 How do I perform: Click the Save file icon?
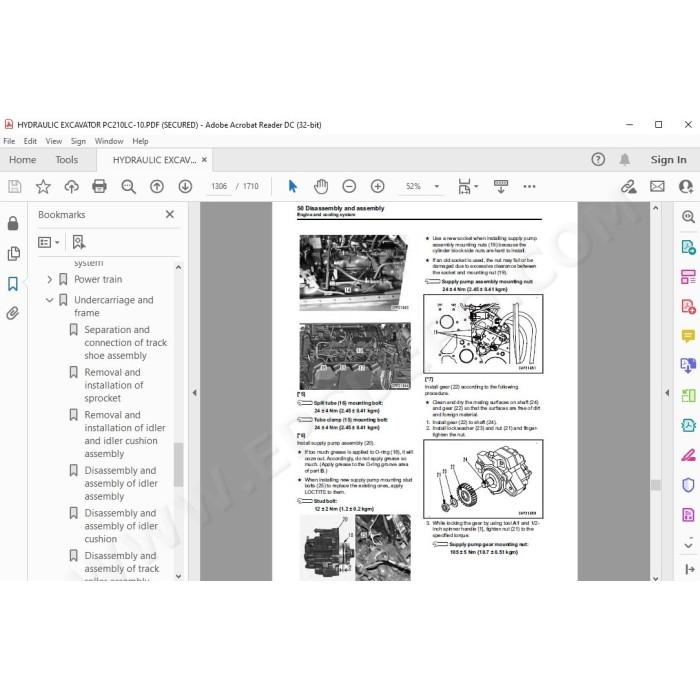(15, 186)
